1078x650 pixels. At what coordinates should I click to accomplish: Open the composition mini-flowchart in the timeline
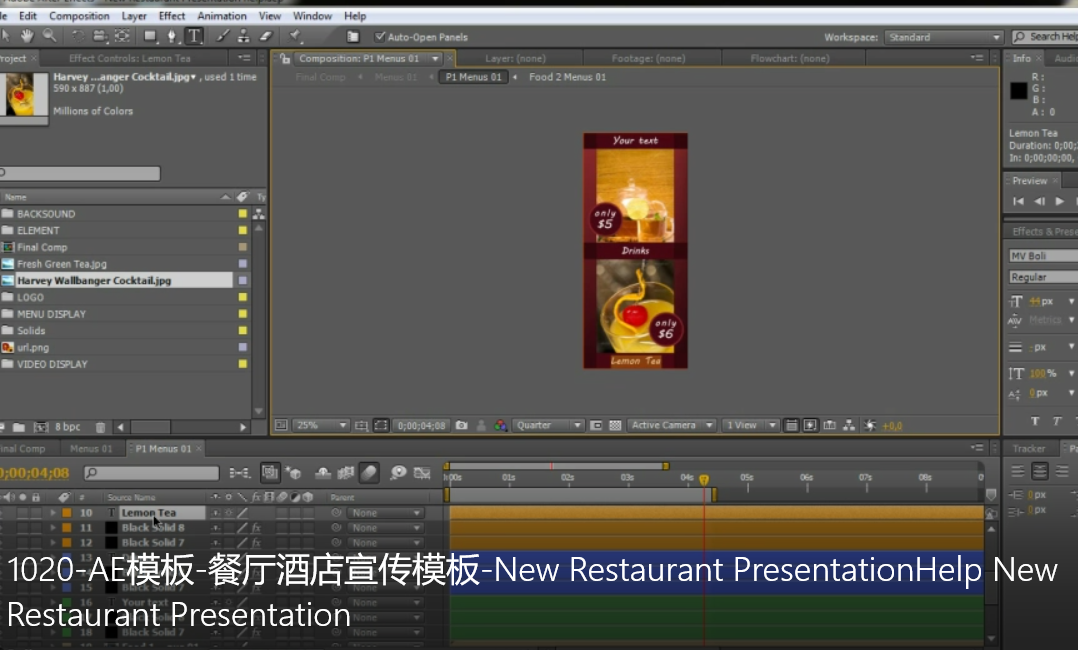pos(239,473)
